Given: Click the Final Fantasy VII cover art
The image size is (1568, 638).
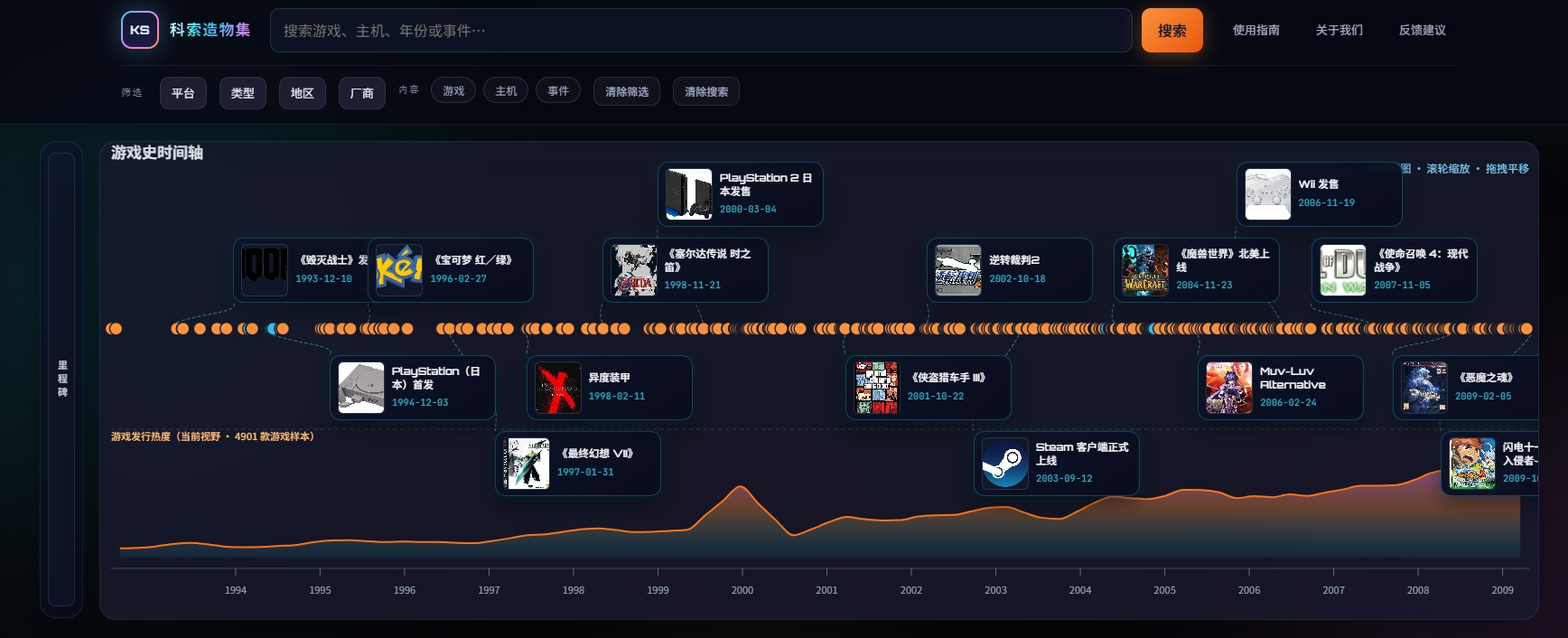Looking at the screenshot, I should (x=527, y=464).
